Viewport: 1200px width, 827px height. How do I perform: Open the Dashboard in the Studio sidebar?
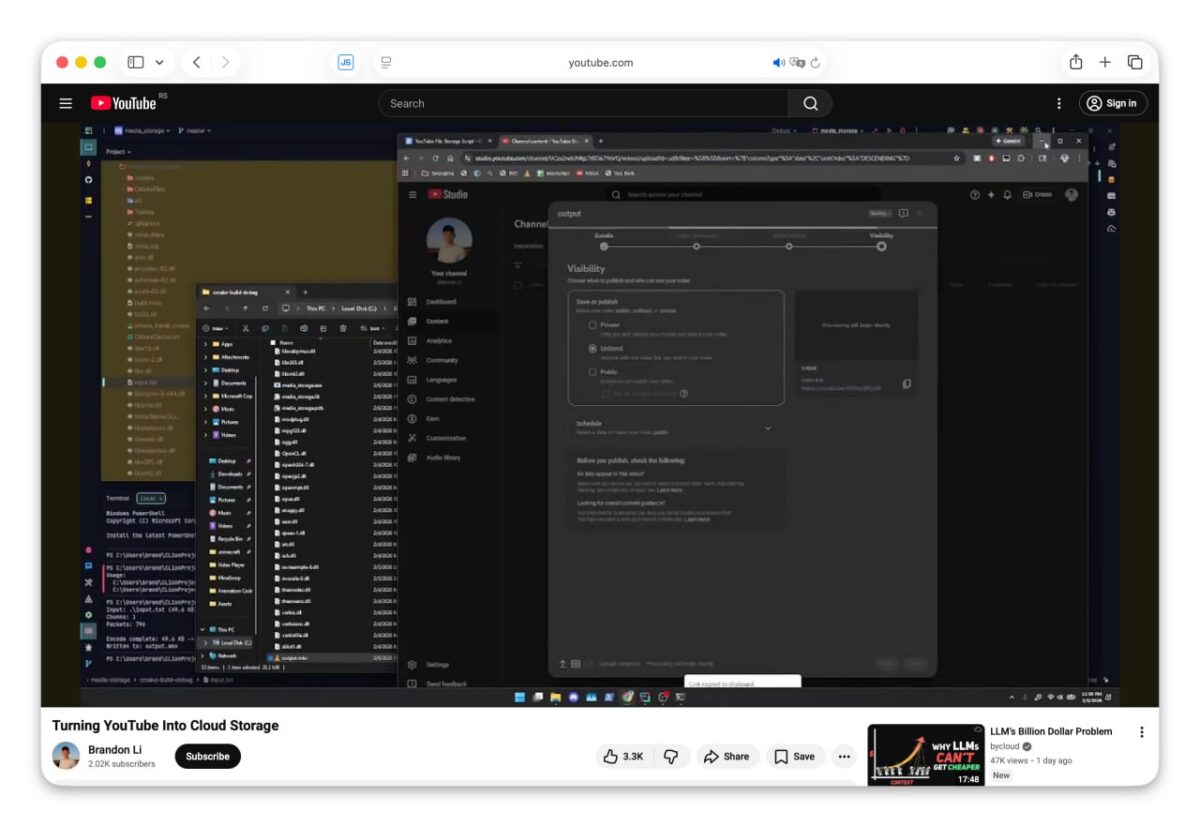click(440, 302)
